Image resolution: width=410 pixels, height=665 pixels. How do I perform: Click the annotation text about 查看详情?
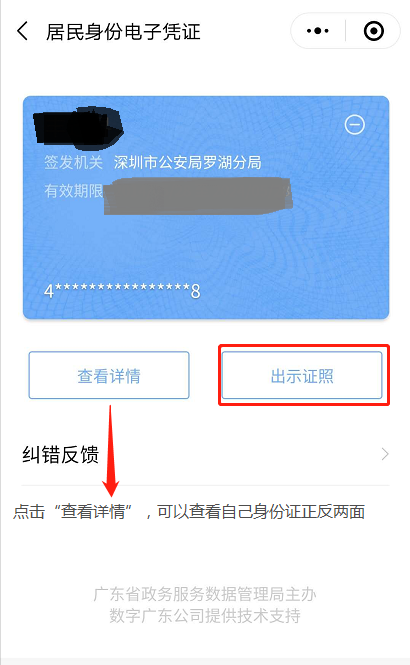click(x=189, y=512)
